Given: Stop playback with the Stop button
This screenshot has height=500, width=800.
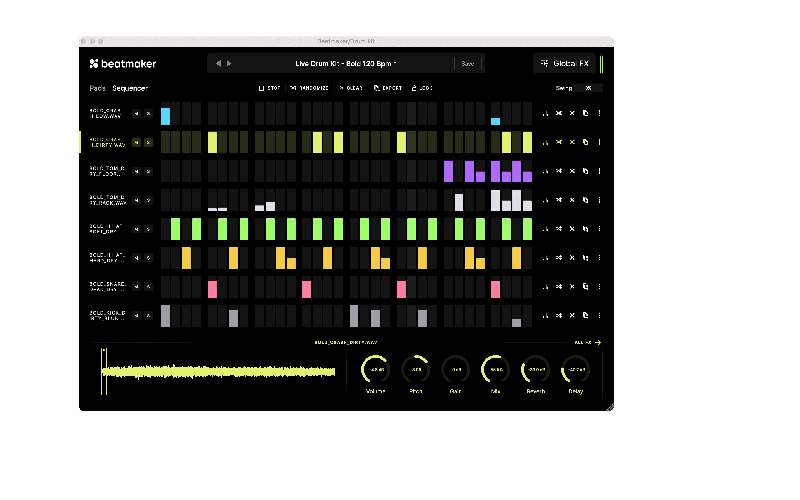Looking at the screenshot, I should point(269,88).
